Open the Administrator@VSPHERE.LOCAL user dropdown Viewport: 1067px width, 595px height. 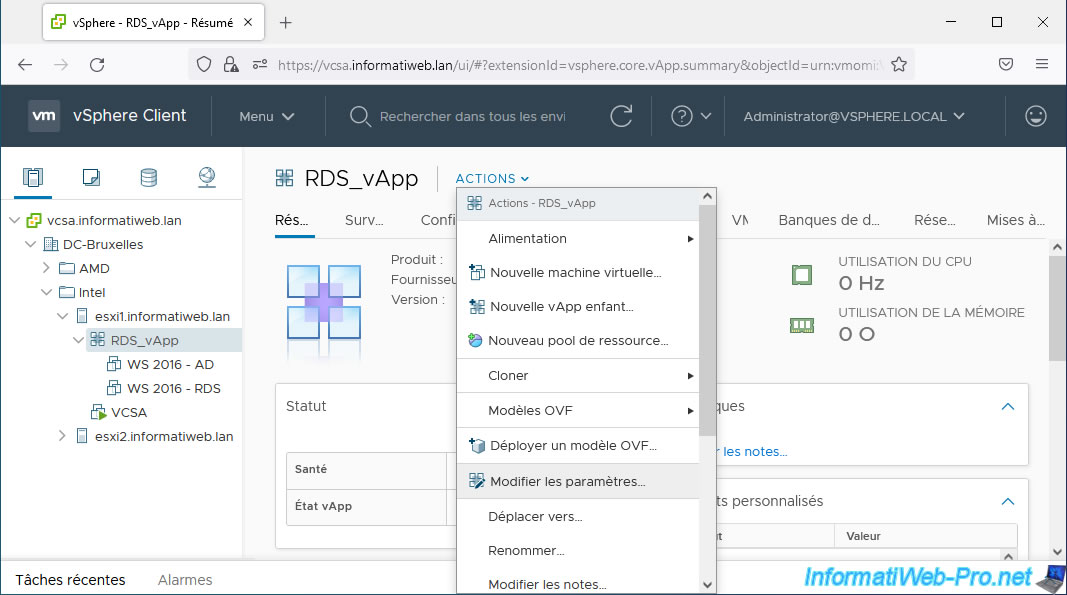click(854, 116)
